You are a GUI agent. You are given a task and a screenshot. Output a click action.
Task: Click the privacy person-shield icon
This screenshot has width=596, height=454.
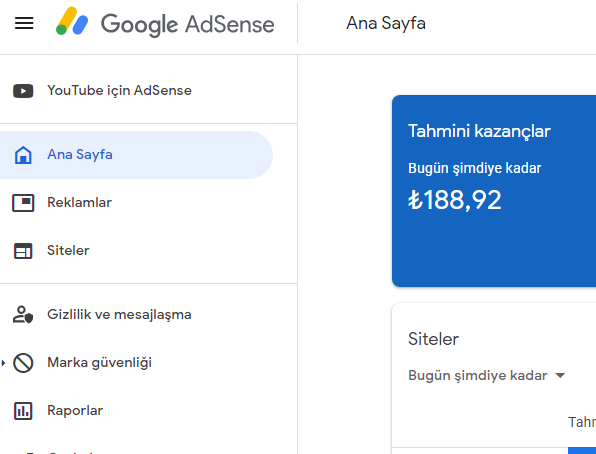coord(23,315)
